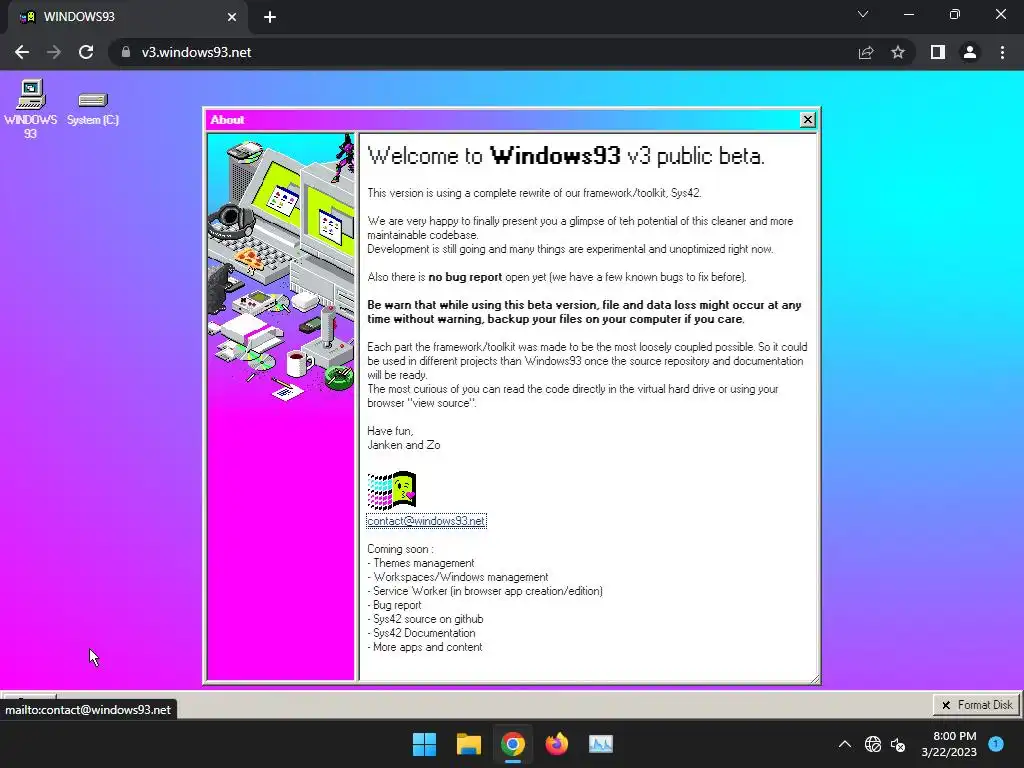Open the chart monitor app in taskbar
Viewport: 1024px width, 768px height.
coord(601,744)
